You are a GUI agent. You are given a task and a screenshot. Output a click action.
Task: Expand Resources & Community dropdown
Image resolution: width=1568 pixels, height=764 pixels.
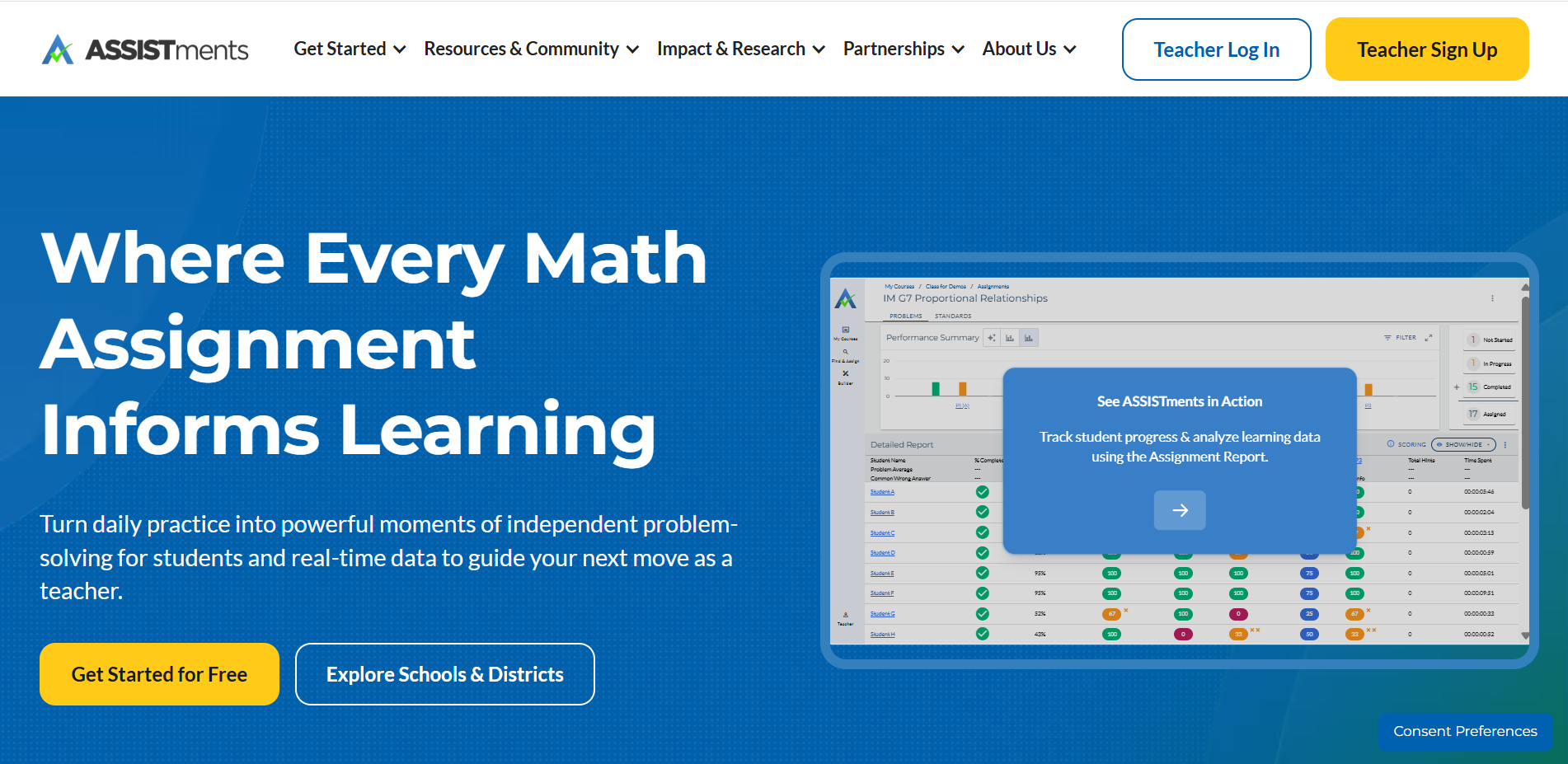[x=532, y=49]
